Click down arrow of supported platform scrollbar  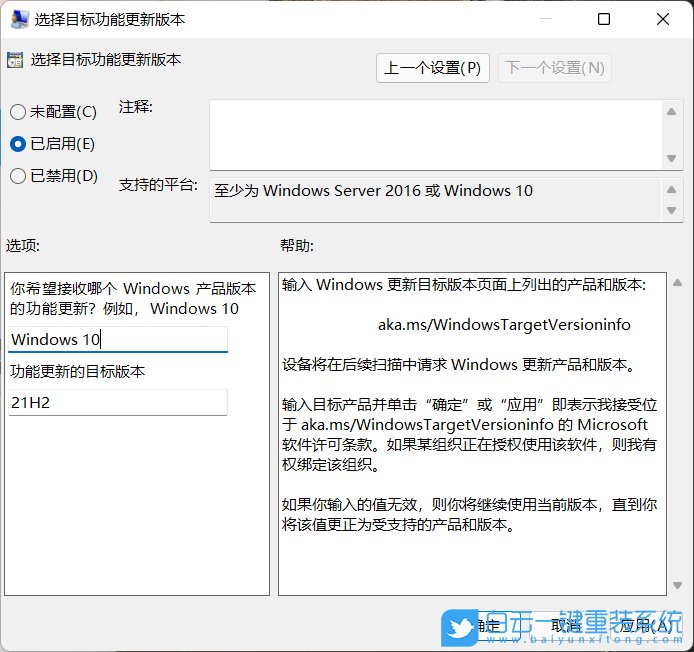click(x=671, y=210)
